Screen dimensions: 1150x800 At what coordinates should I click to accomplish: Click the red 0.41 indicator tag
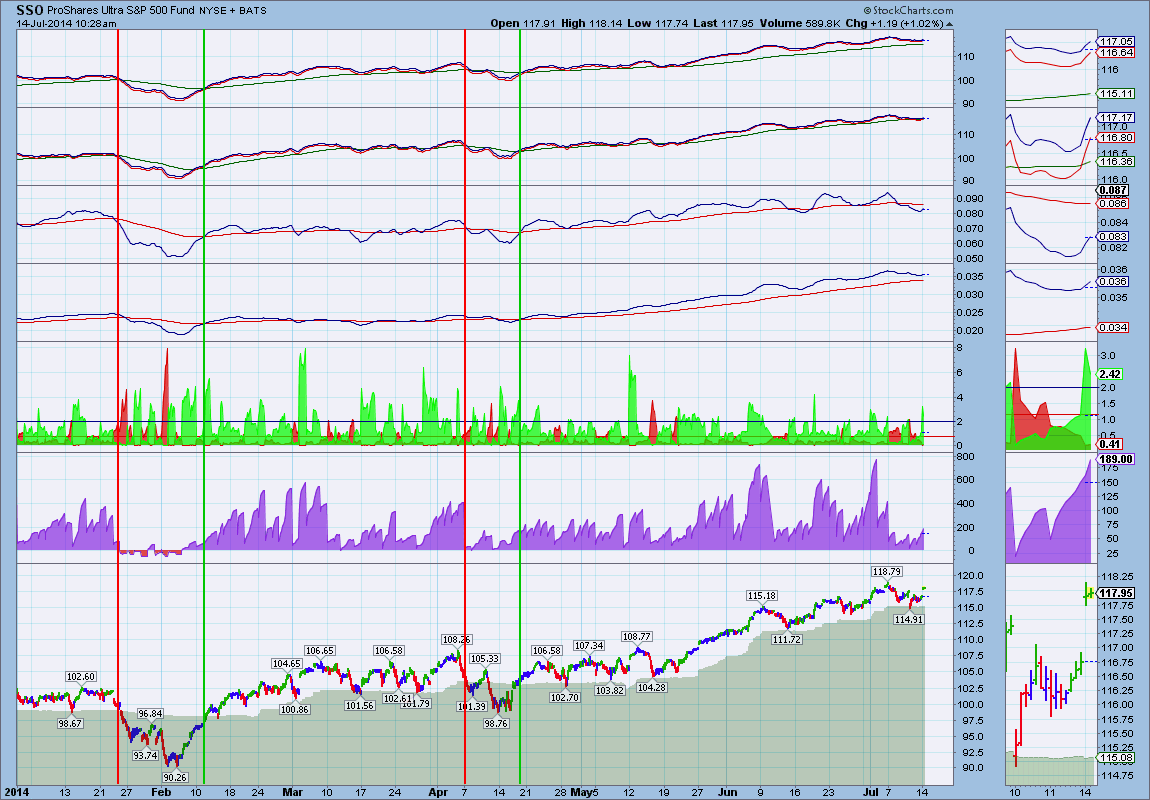(1111, 444)
